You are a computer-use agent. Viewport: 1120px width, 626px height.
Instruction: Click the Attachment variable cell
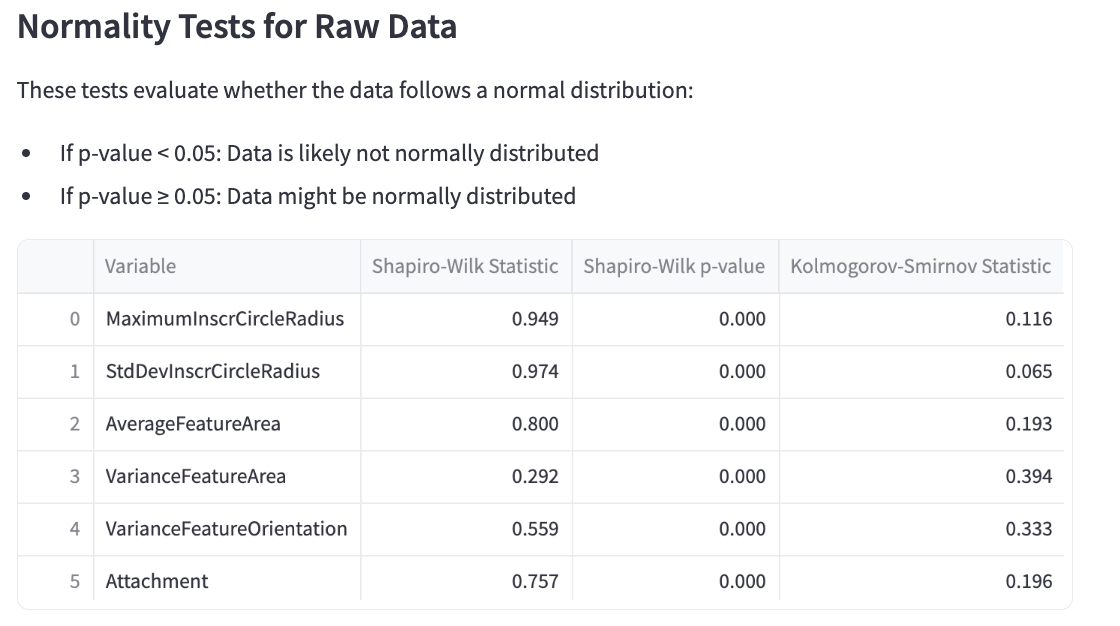click(x=227, y=580)
